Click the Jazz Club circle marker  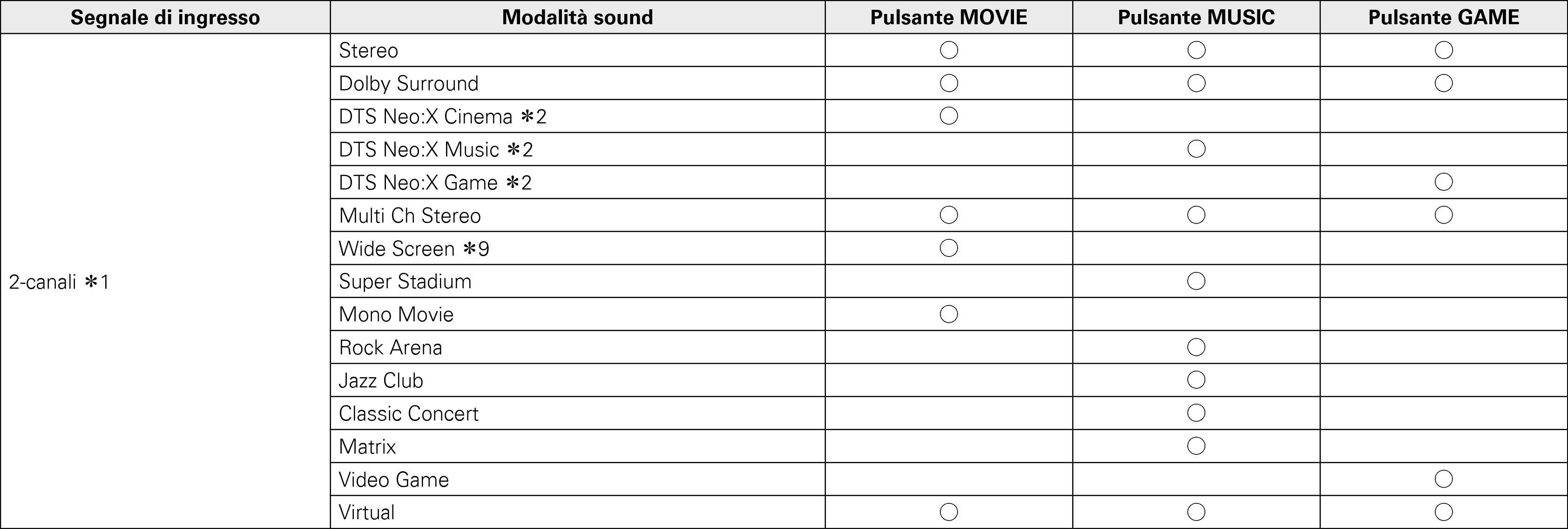pyautogui.click(x=1196, y=380)
